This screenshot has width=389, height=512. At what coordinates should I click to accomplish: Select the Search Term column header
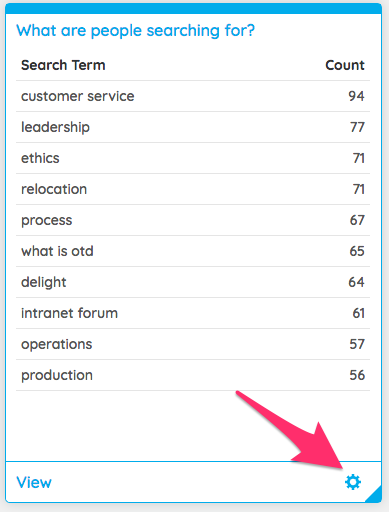click(x=63, y=65)
